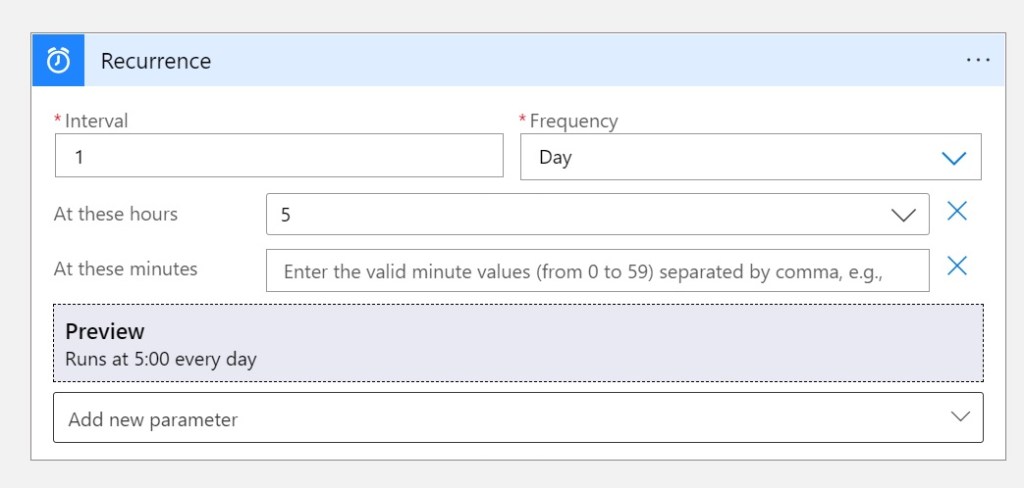Focus the Interval input field
Screen dimensions: 1024x488
click(279, 157)
